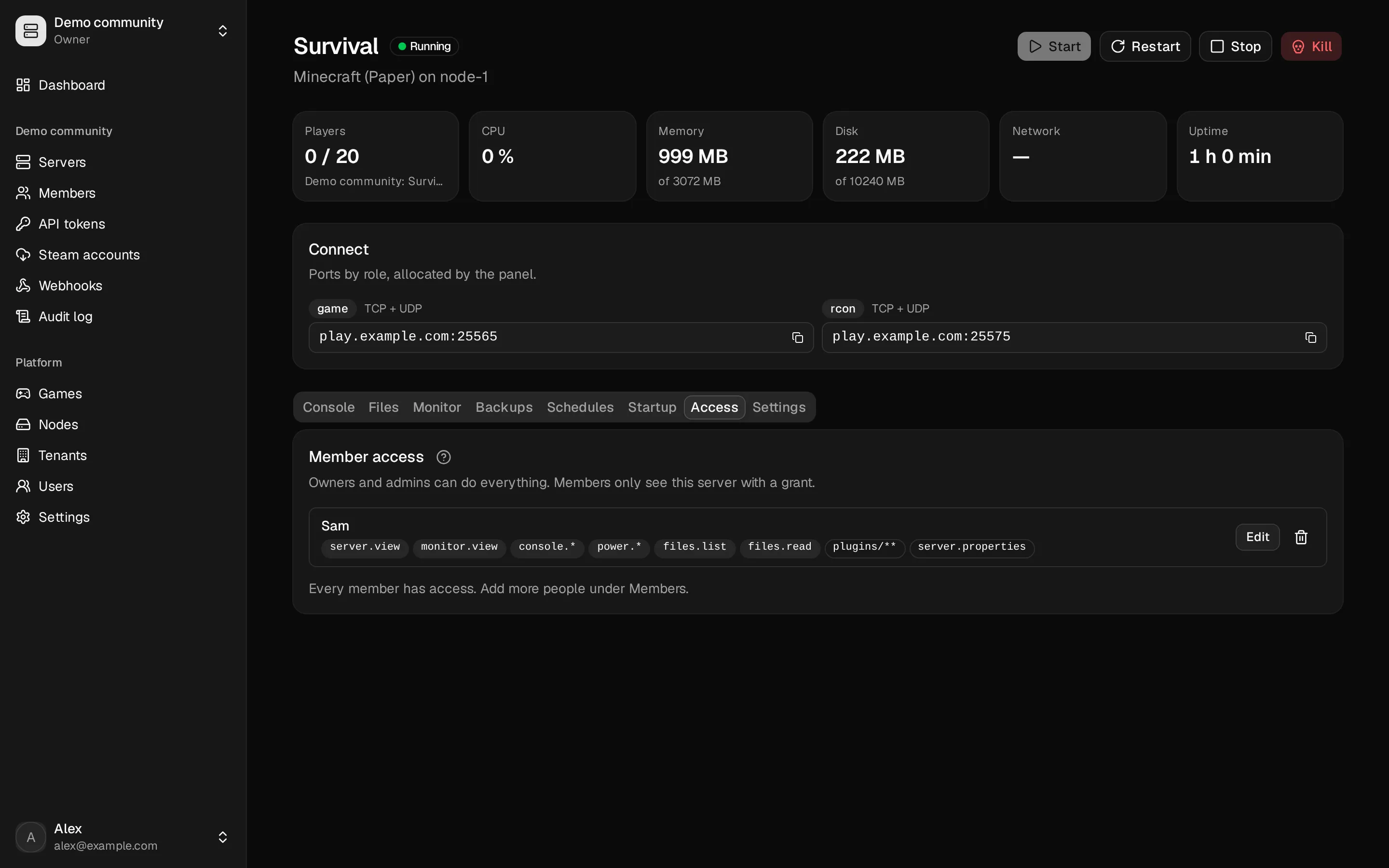
Task: Expand the Demo community tenant switcher
Action: point(223,30)
